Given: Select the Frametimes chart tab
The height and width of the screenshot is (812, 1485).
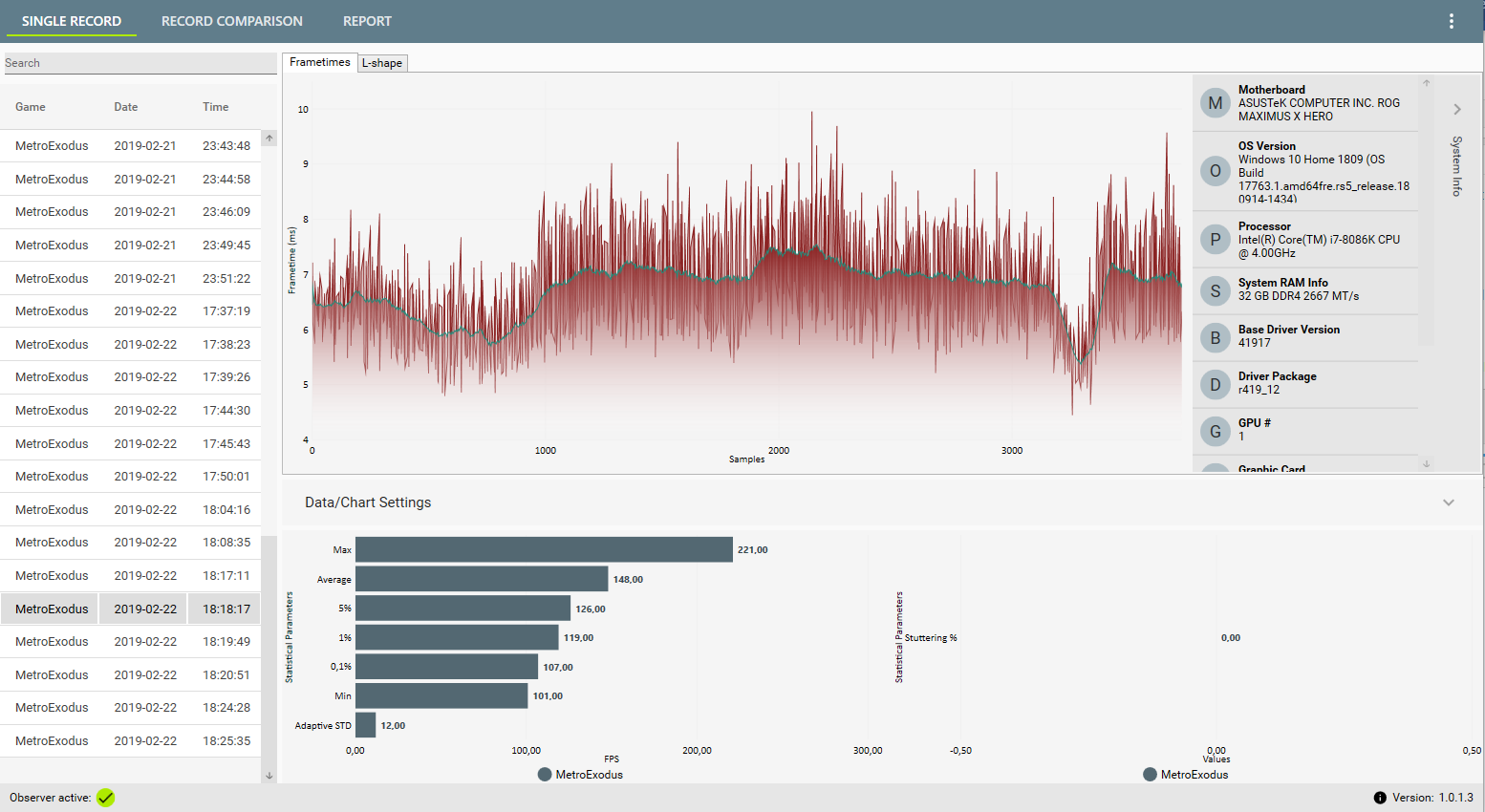Looking at the screenshot, I should tap(320, 62).
